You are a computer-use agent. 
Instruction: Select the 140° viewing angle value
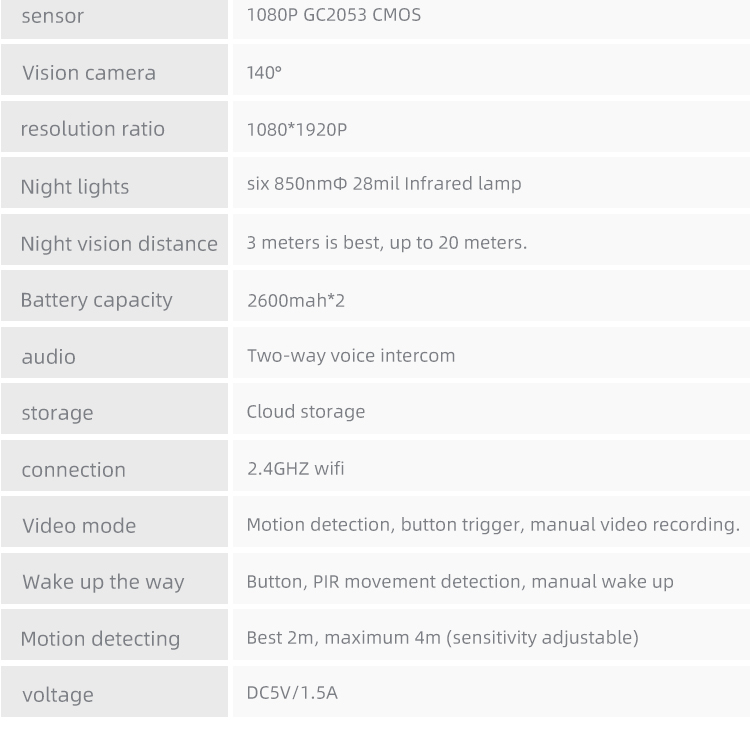(264, 73)
